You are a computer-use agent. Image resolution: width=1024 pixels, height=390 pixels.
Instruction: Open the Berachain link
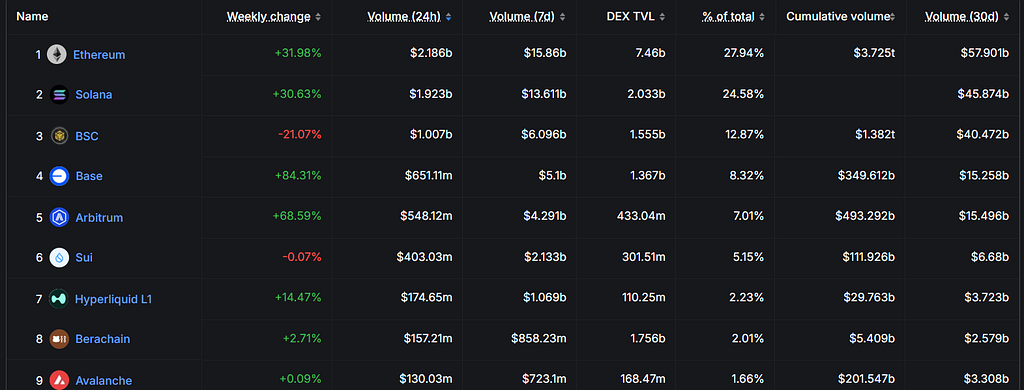coord(103,339)
